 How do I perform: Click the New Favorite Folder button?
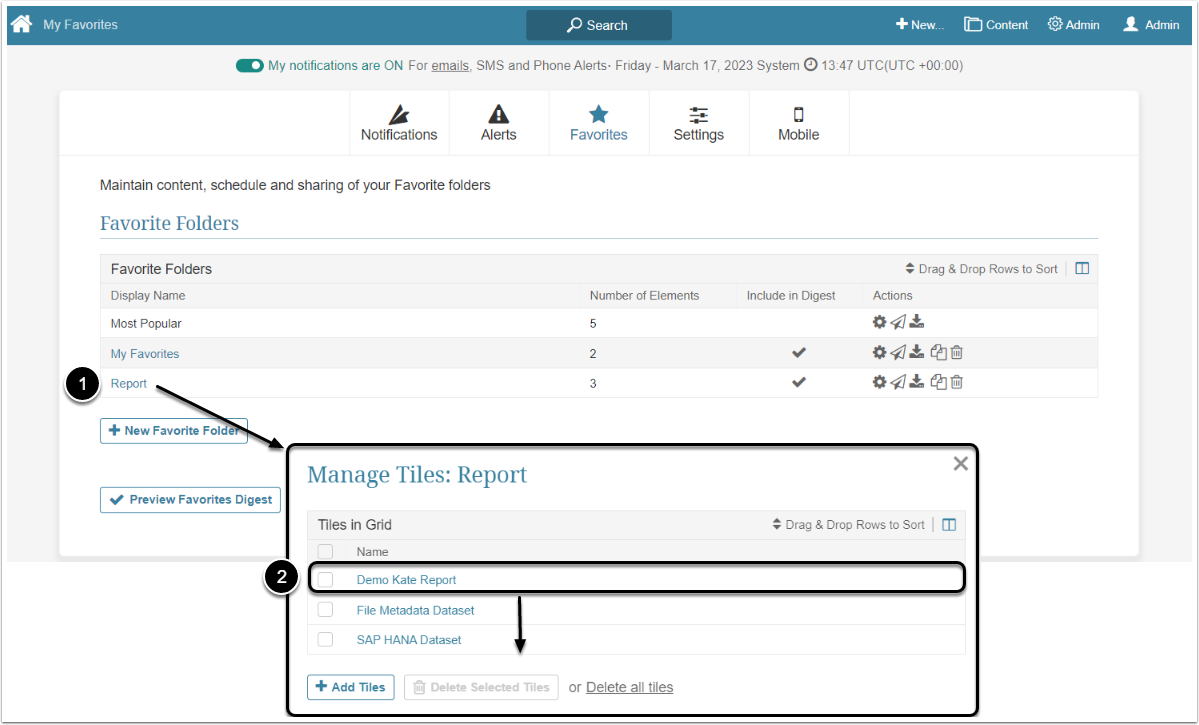click(x=174, y=431)
